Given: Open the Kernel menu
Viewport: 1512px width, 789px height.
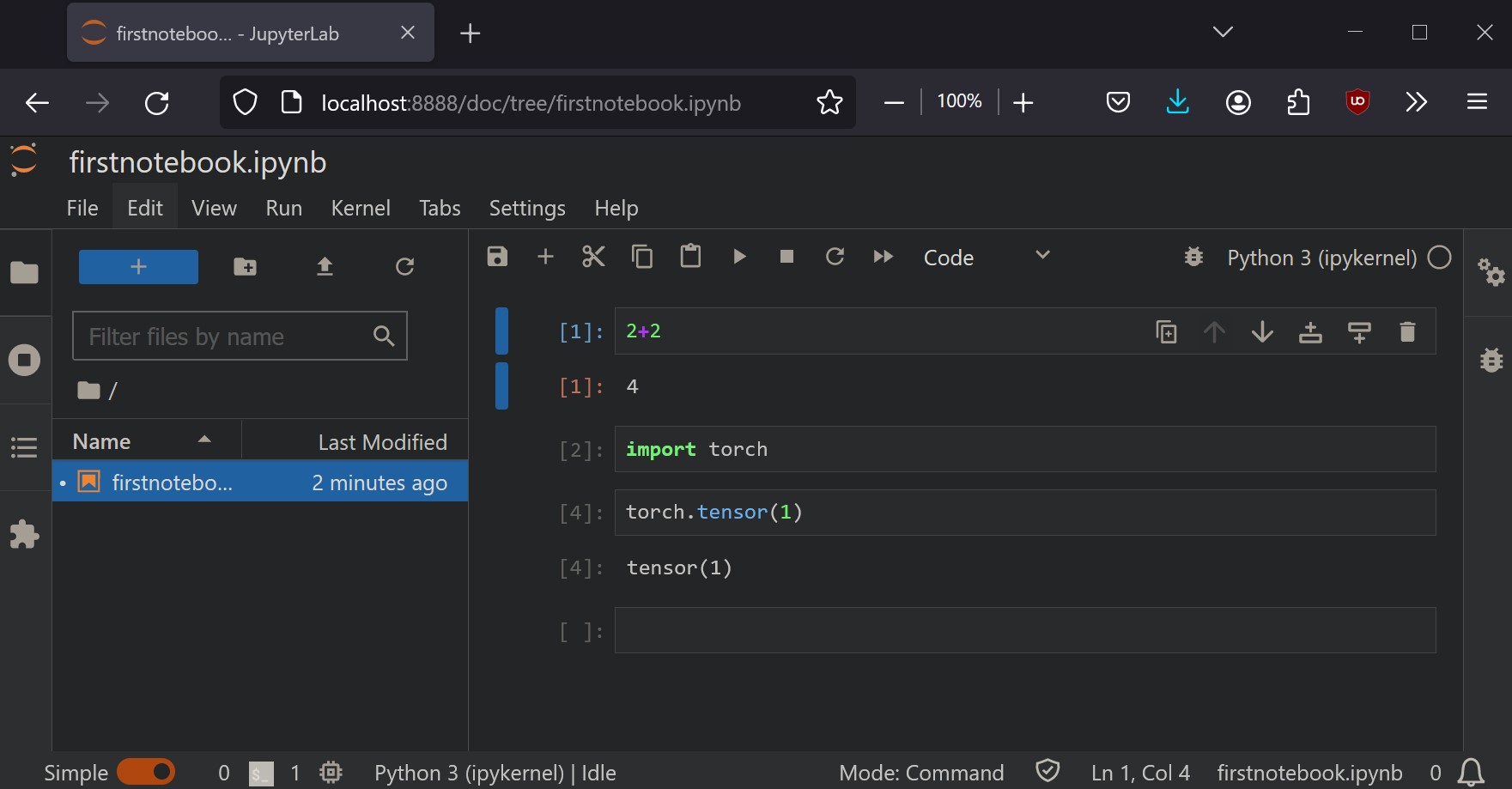Looking at the screenshot, I should point(361,208).
